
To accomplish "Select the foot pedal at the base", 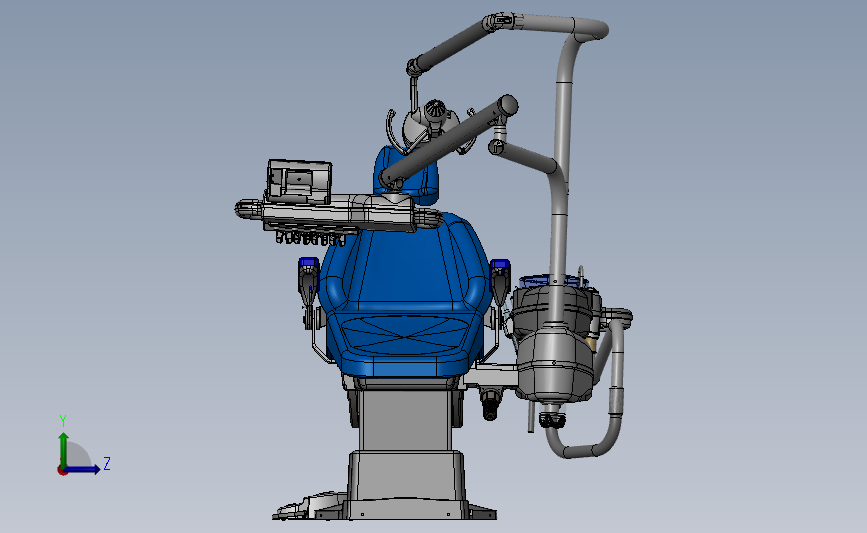I will point(309,508).
